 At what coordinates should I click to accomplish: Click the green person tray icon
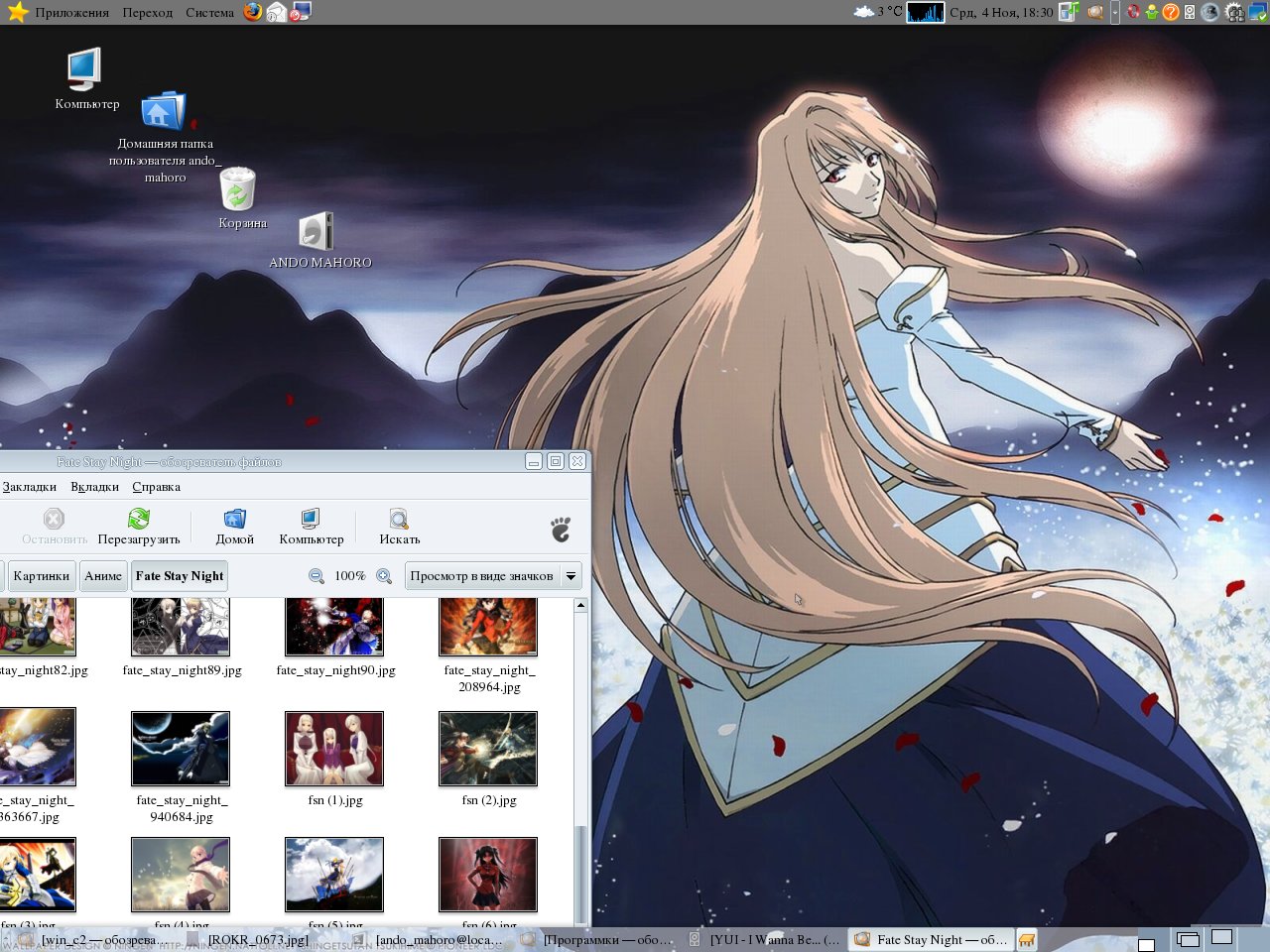(1152, 12)
